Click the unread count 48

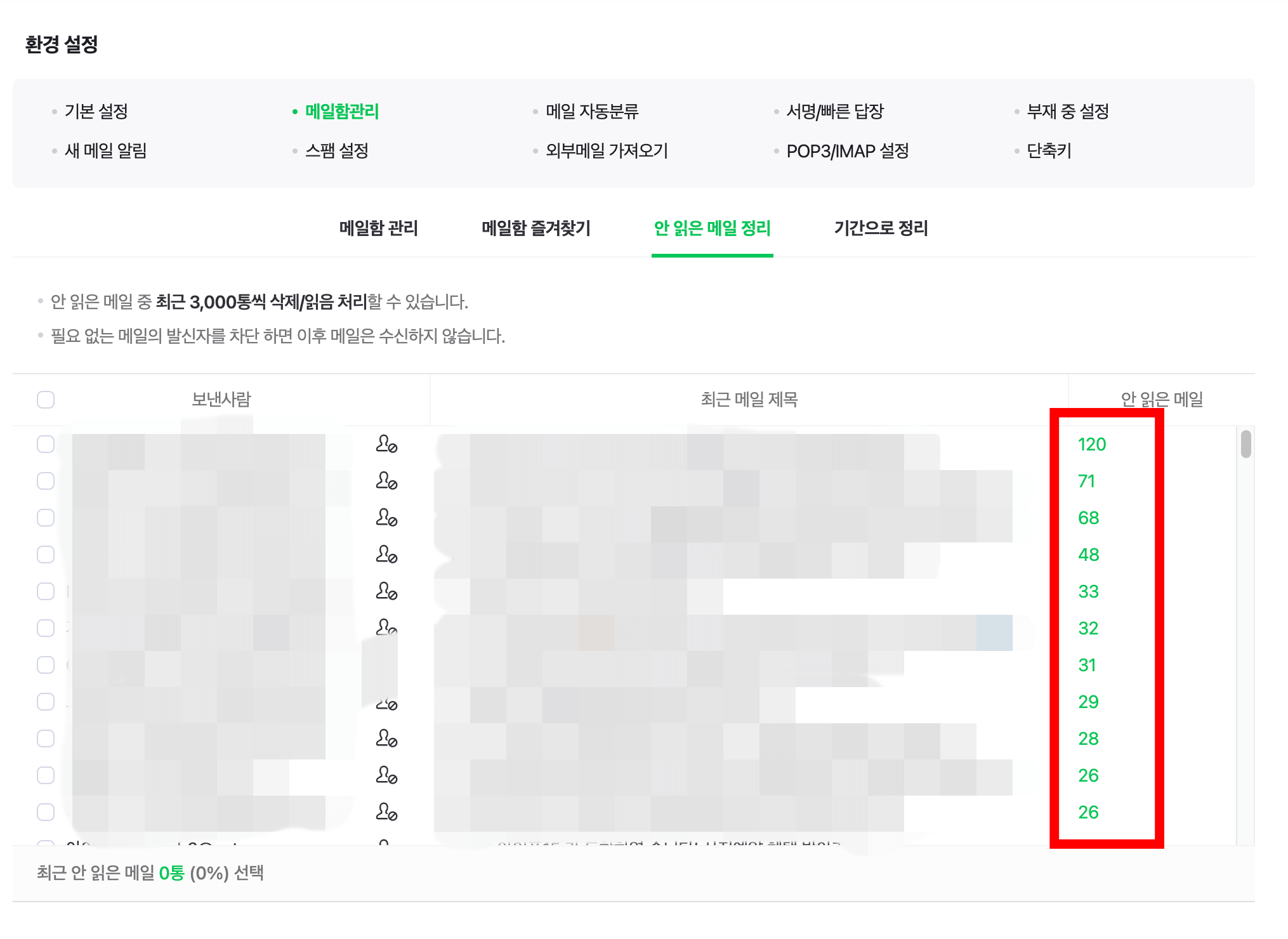[x=1089, y=555]
